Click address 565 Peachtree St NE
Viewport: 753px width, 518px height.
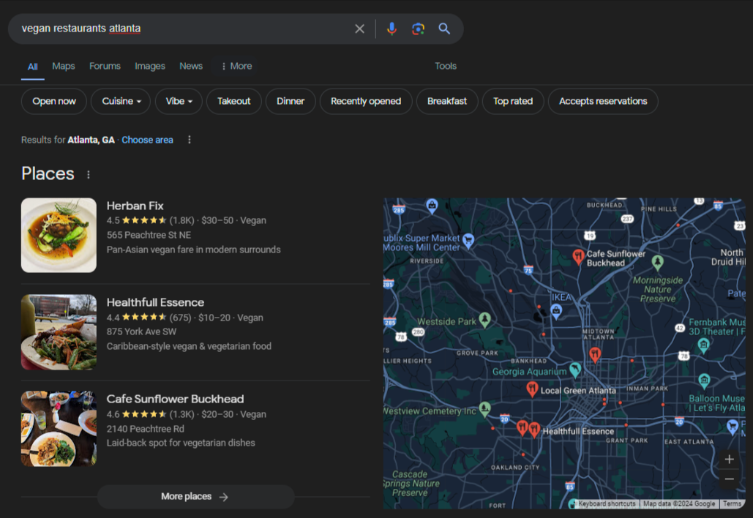click(148, 235)
